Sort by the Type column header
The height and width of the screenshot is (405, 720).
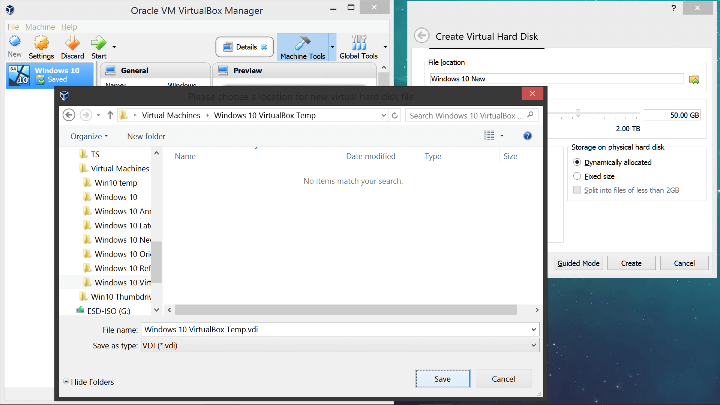coord(433,156)
